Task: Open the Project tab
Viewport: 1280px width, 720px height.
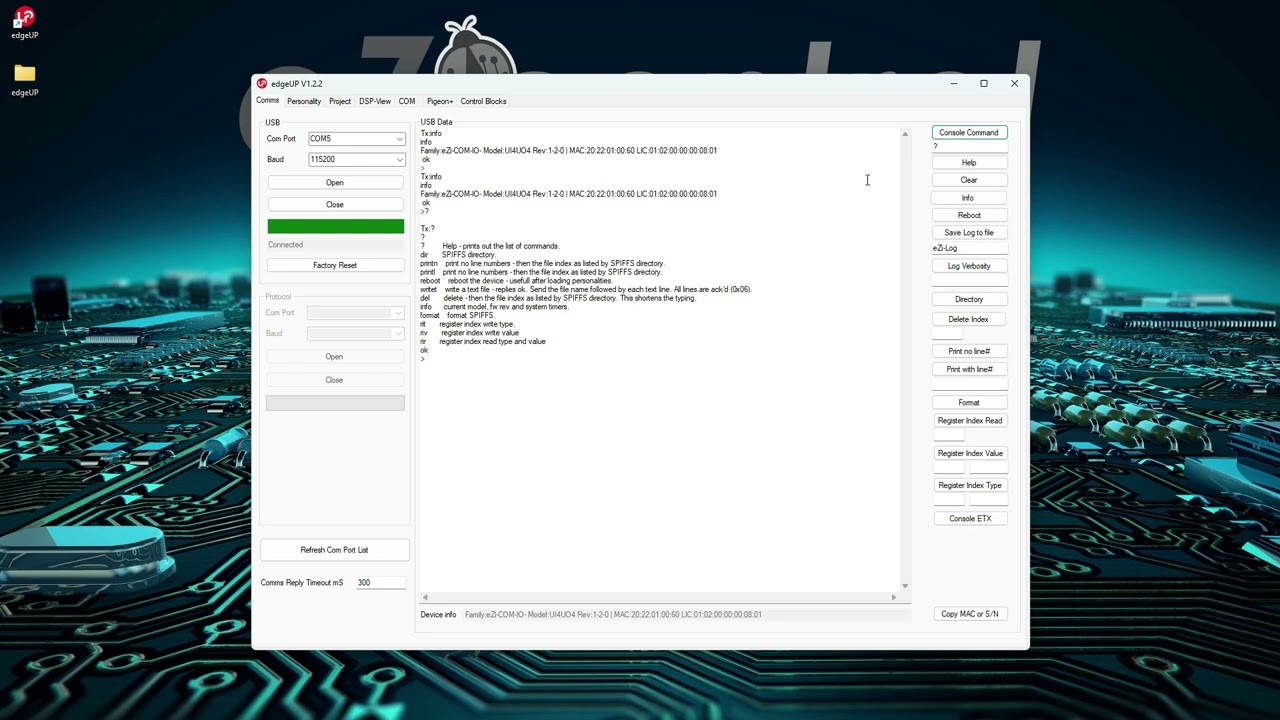Action: coord(340,101)
